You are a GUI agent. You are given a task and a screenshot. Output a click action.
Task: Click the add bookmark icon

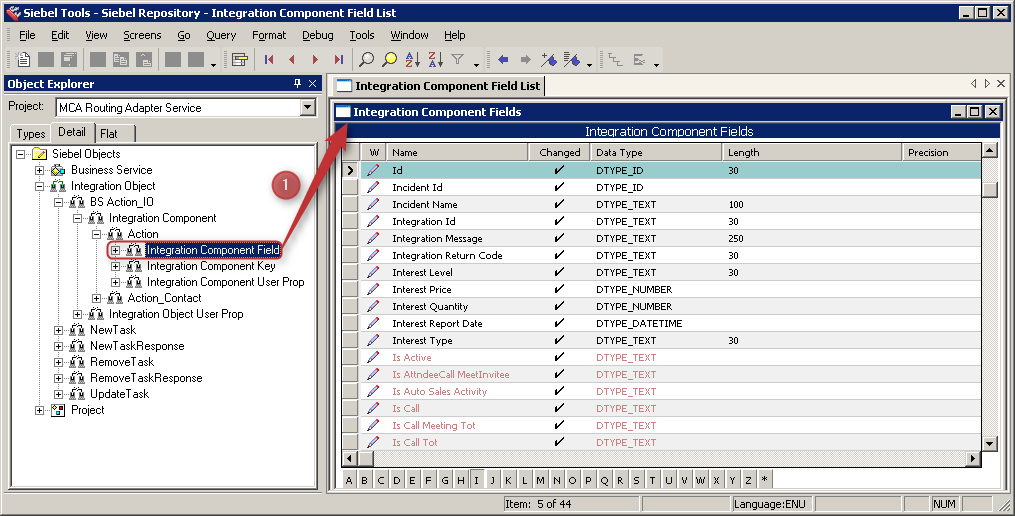tap(549, 60)
